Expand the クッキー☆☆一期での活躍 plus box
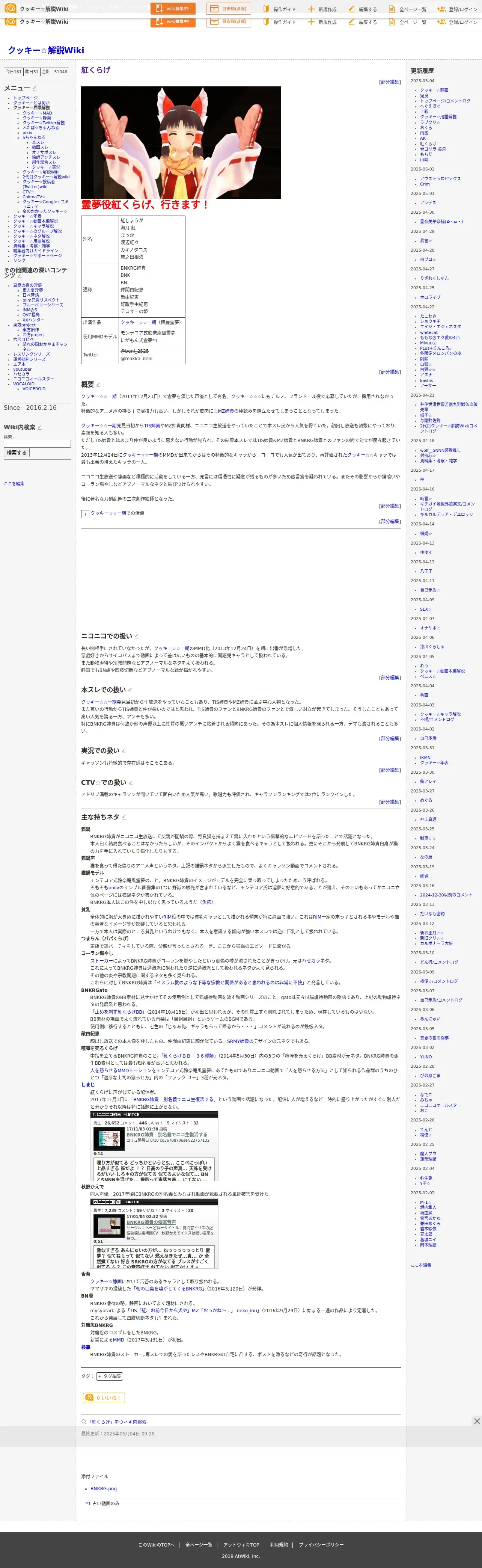Image resolution: width=482 pixels, height=1568 pixels. tap(85, 514)
